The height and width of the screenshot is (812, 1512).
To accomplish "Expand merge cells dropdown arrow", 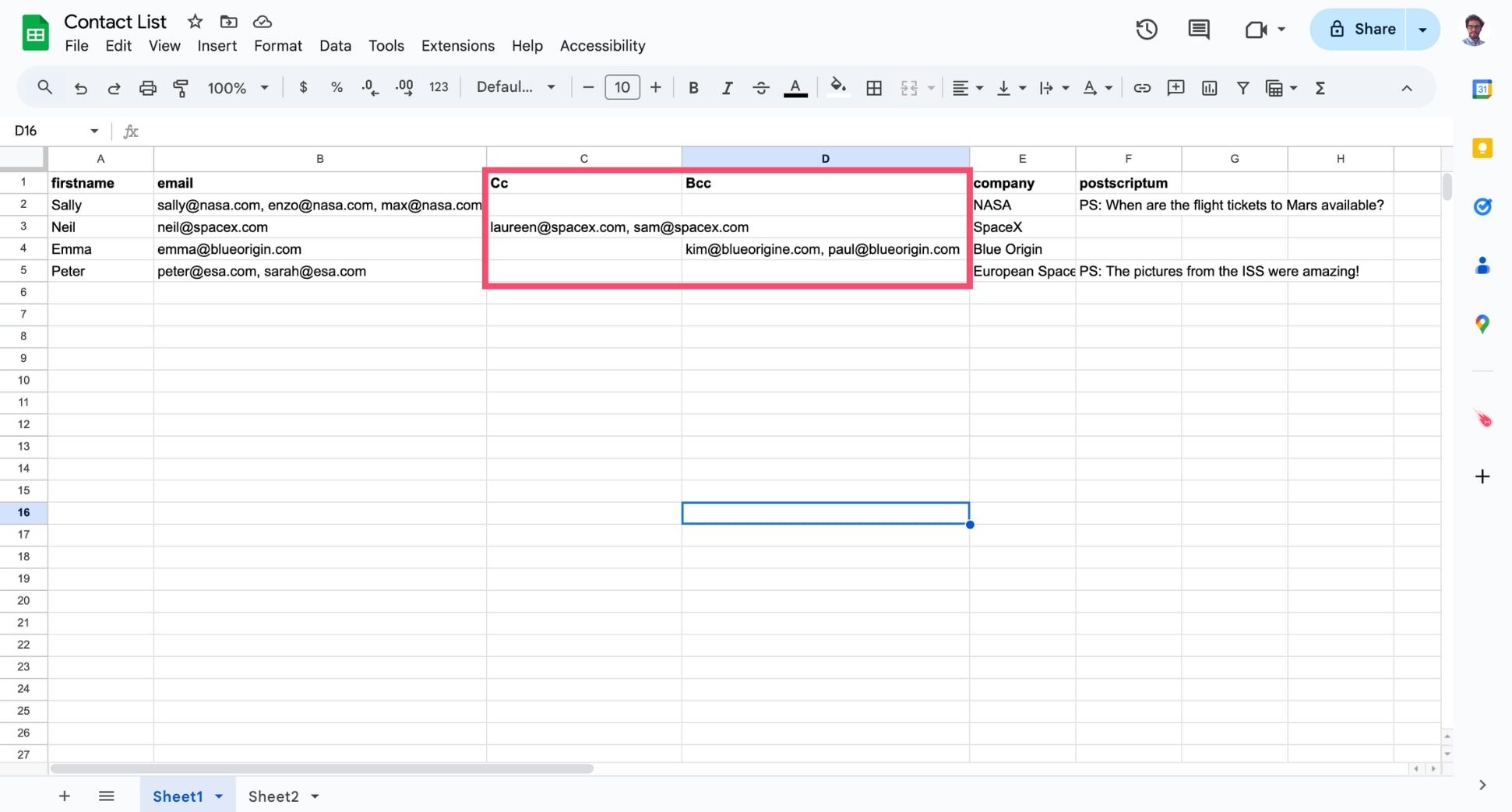I will point(931,88).
